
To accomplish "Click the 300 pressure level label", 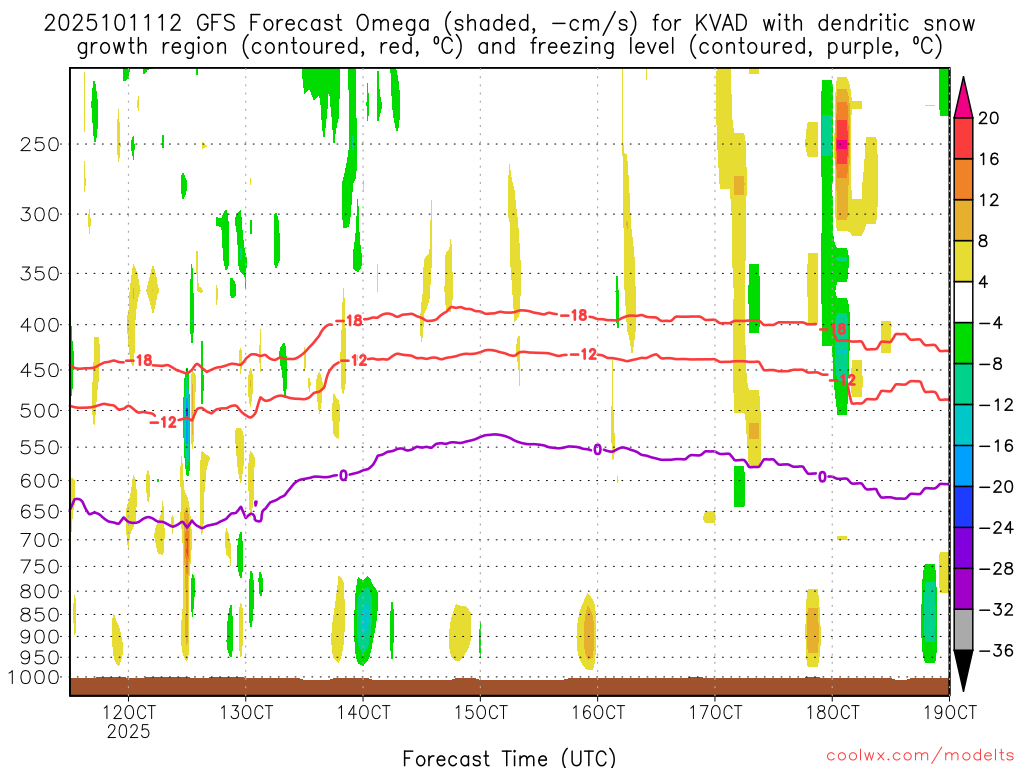I will [40, 214].
